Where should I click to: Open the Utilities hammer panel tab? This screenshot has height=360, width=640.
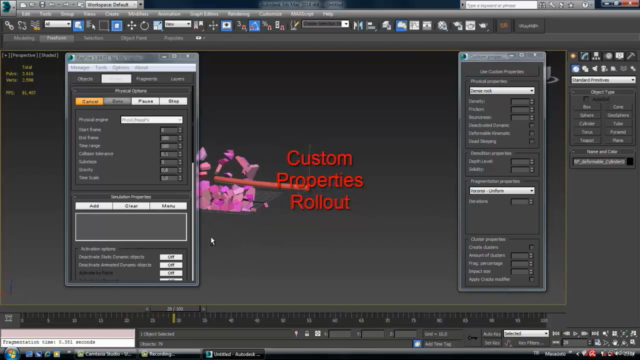click(631, 56)
